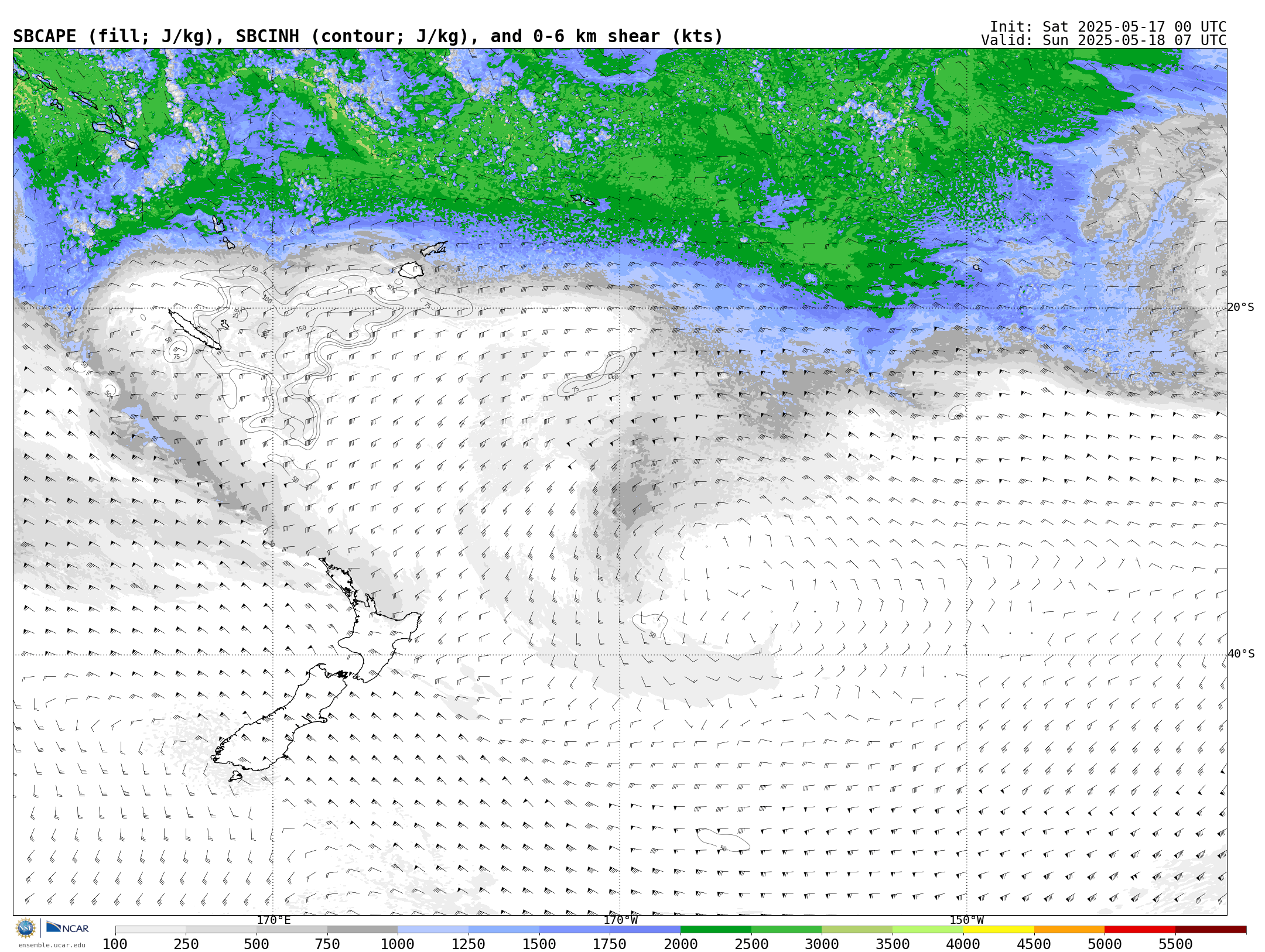
Task: Click the 3500 colorbar tick label
Action: (893, 944)
